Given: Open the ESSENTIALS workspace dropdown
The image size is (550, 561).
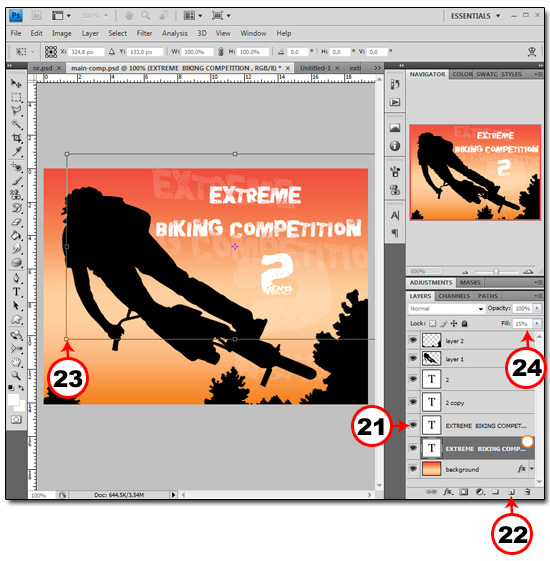Looking at the screenshot, I should click(476, 16).
